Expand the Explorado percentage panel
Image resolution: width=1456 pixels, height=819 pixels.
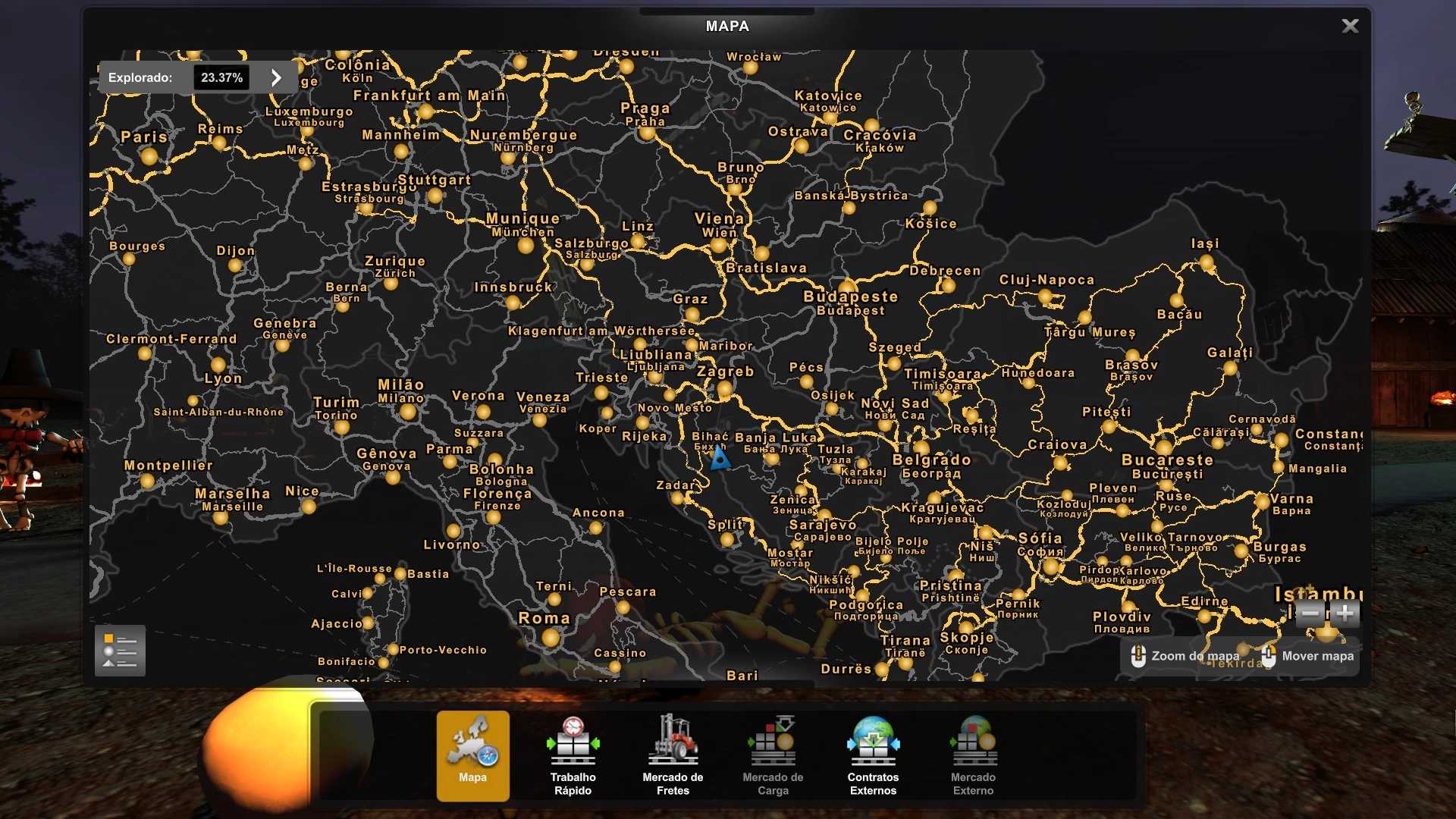(x=276, y=77)
